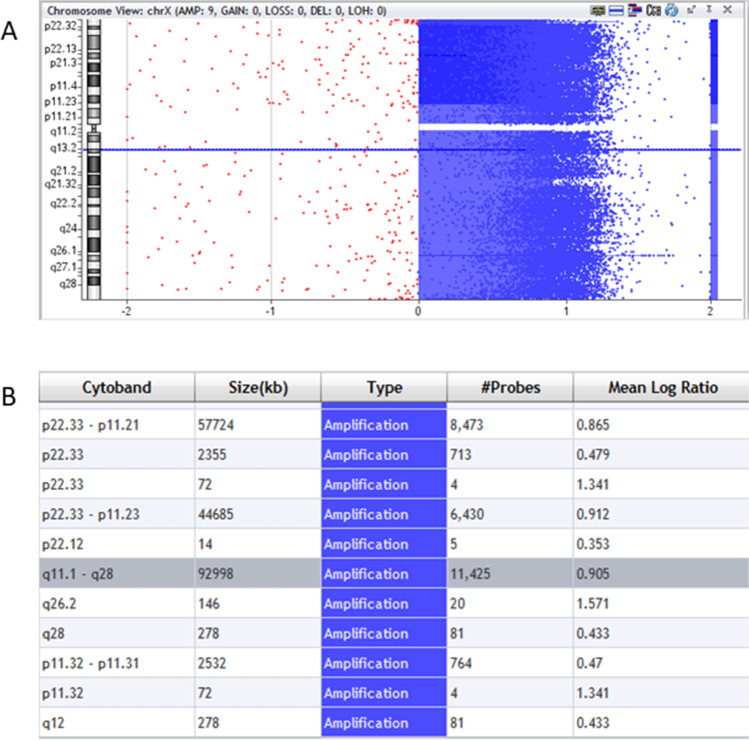Click size value 92998

tap(216, 573)
